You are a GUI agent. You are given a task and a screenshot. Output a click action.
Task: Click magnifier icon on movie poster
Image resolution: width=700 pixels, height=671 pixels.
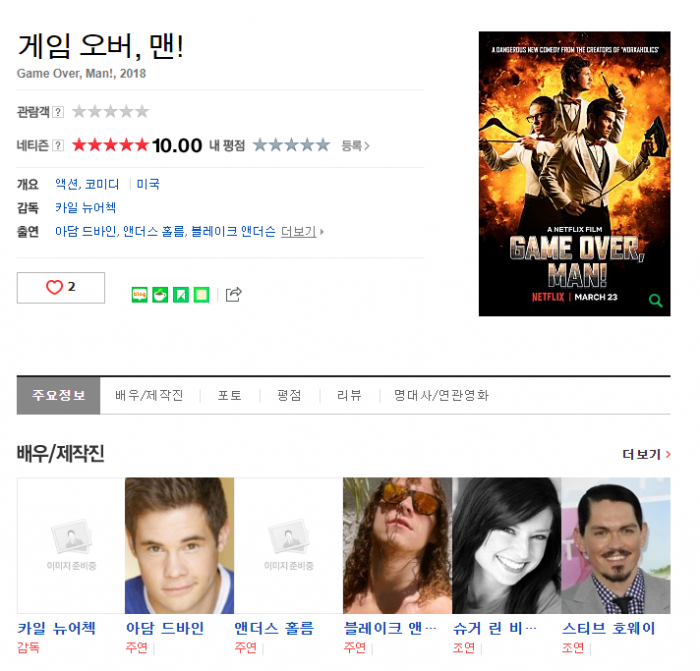[x=655, y=300]
